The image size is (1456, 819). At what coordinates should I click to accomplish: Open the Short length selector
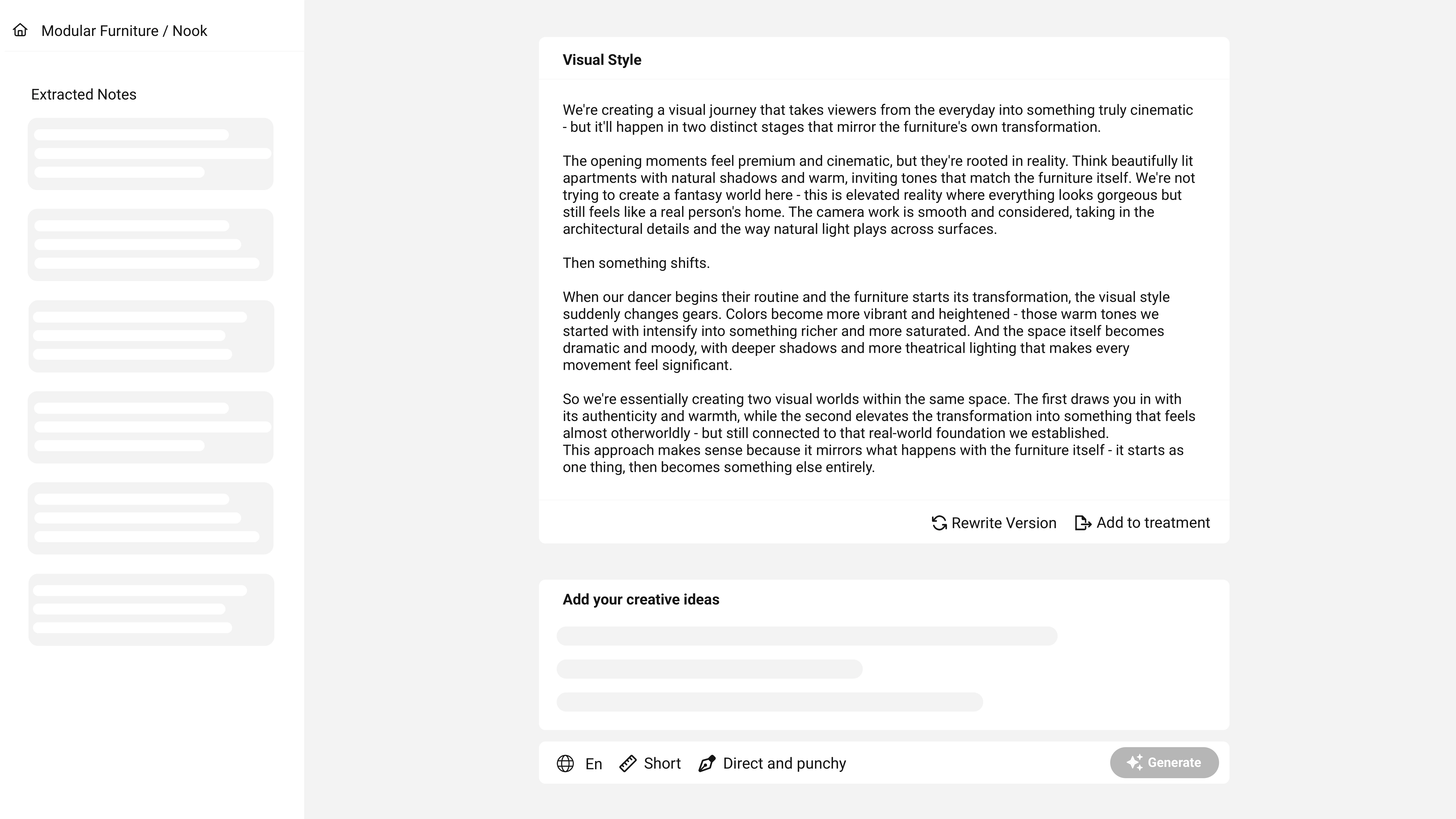click(662, 764)
